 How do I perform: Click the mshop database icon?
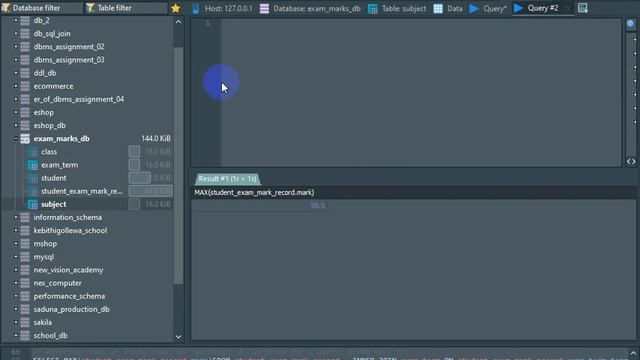pyautogui.click(x=25, y=244)
